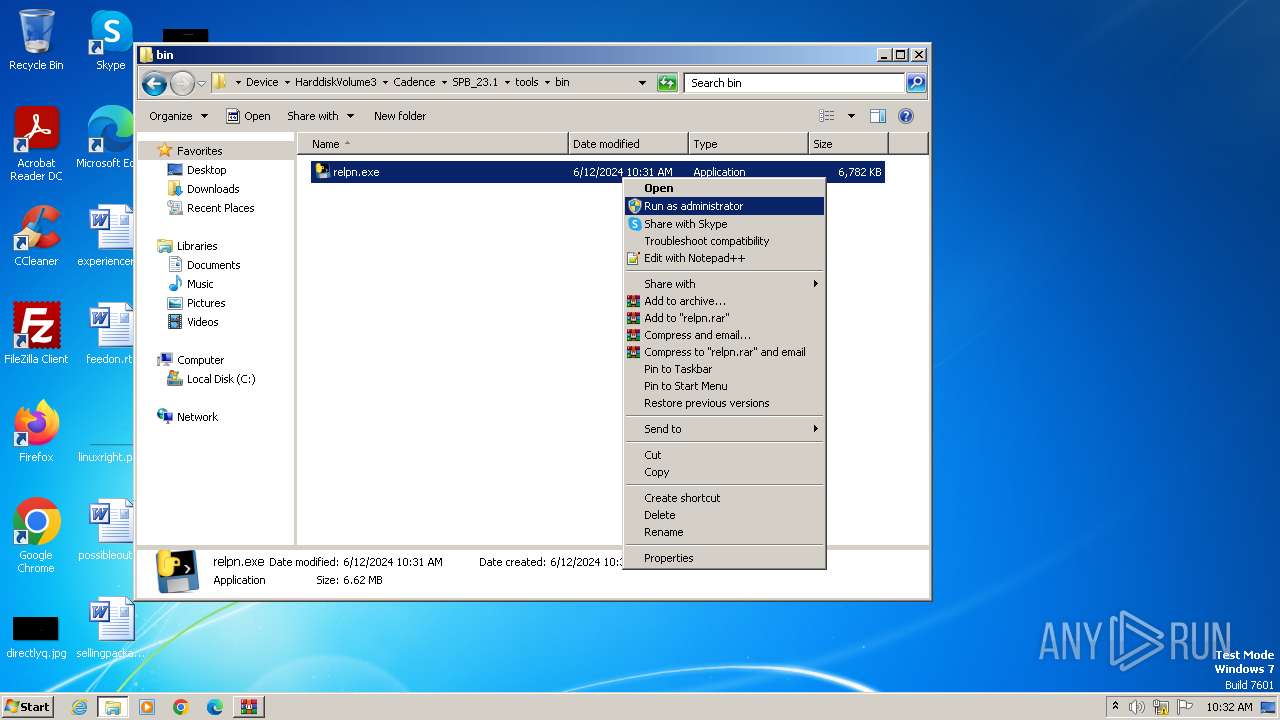The image size is (1280, 720).
Task: Click the Action Center flag icon
Action: 1186,707
